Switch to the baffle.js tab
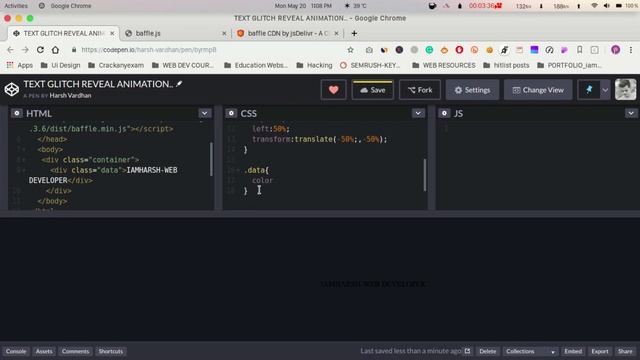This screenshot has height=360, width=640. click(x=176, y=33)
